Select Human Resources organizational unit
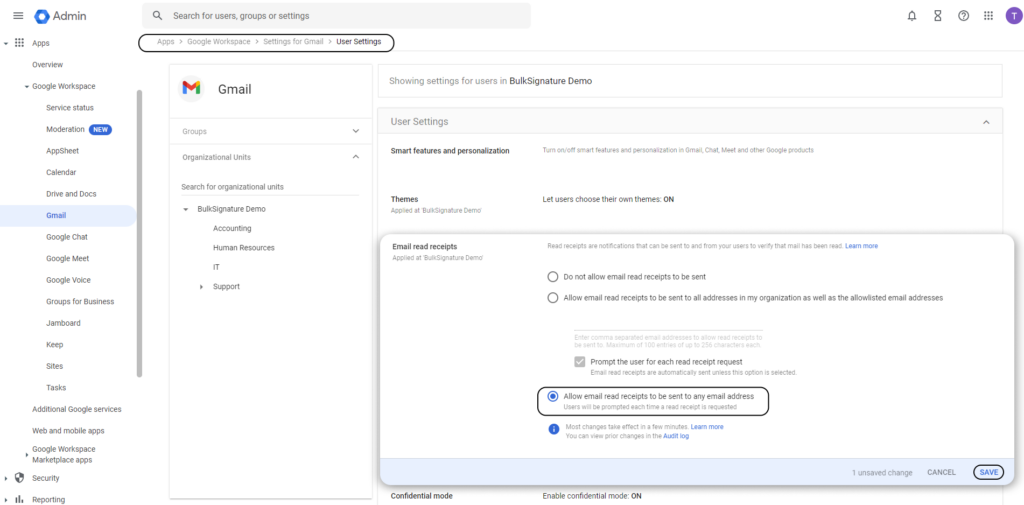 click(x=244, y=248)
